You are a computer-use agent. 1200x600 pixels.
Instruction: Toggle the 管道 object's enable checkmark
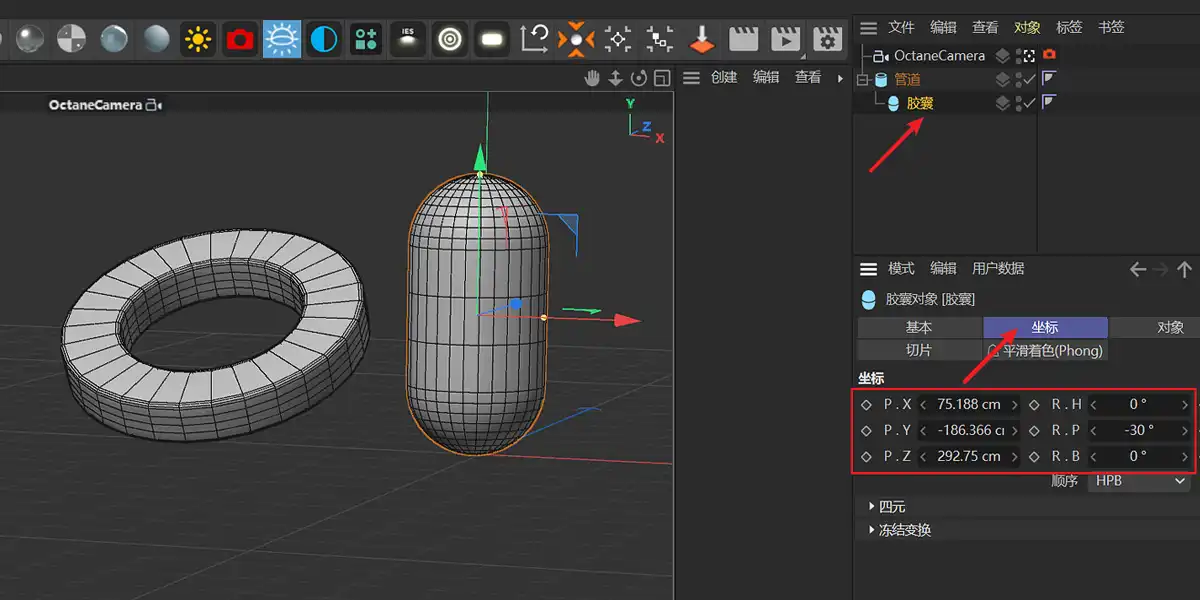1027,79
